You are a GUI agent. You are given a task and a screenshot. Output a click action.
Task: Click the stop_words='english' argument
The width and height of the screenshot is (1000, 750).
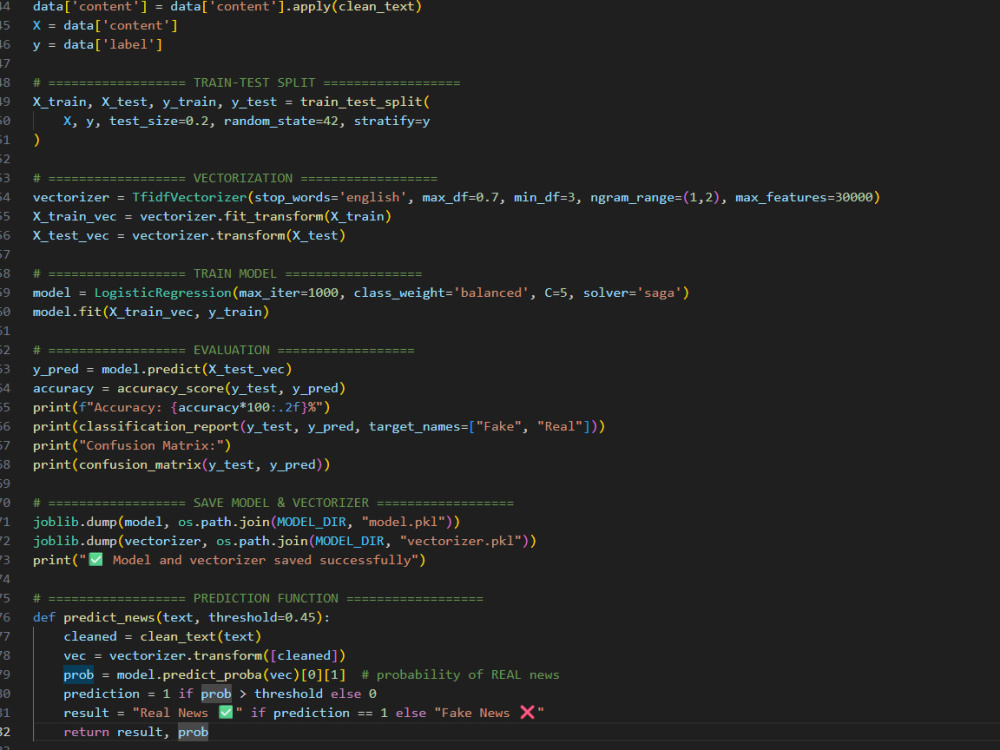pyautogui.click(x=330, y=198)
